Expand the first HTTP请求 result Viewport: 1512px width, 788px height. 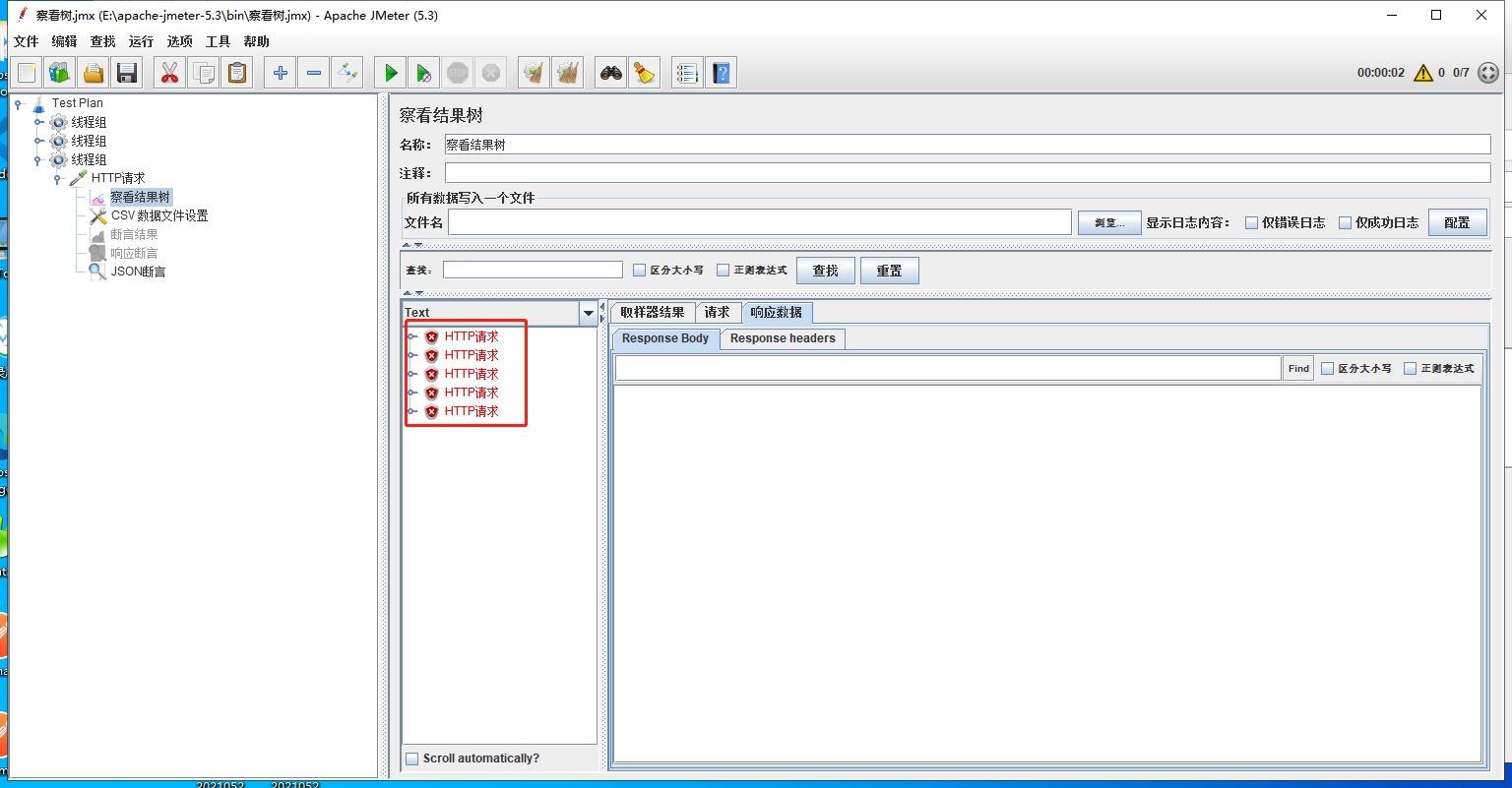[x=412, y=336]
